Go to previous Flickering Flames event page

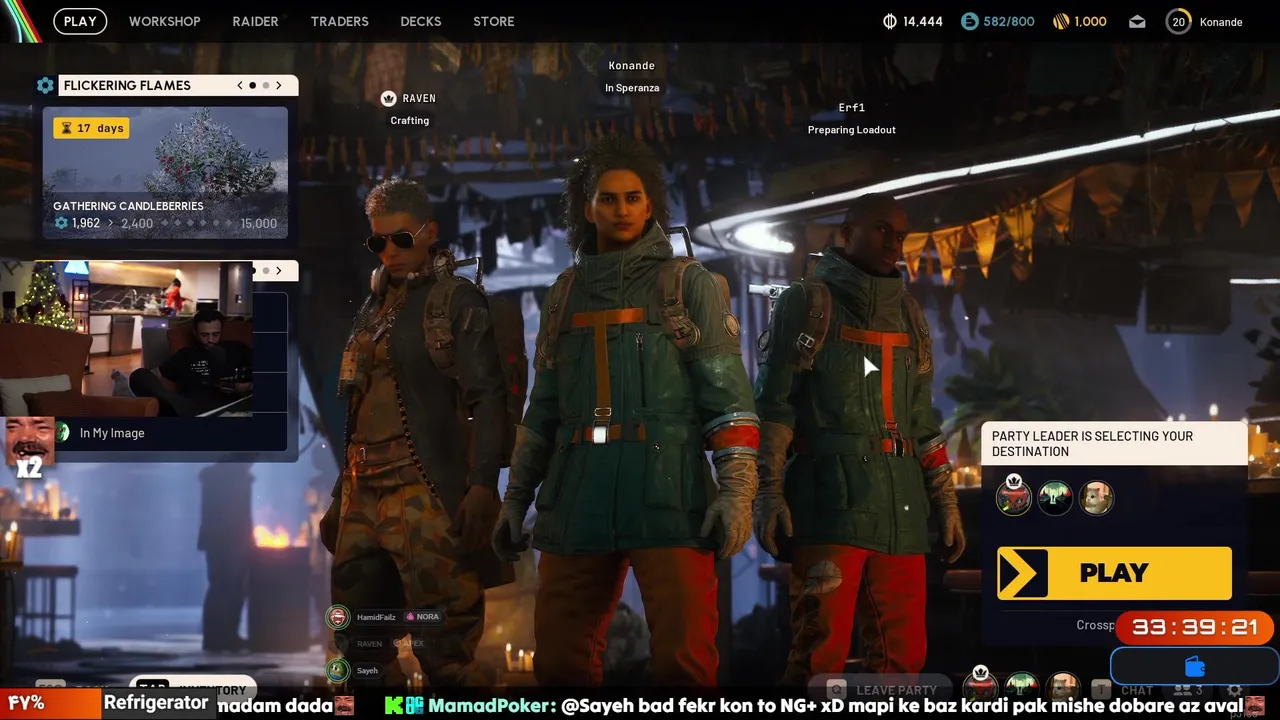tap(240, 85)
